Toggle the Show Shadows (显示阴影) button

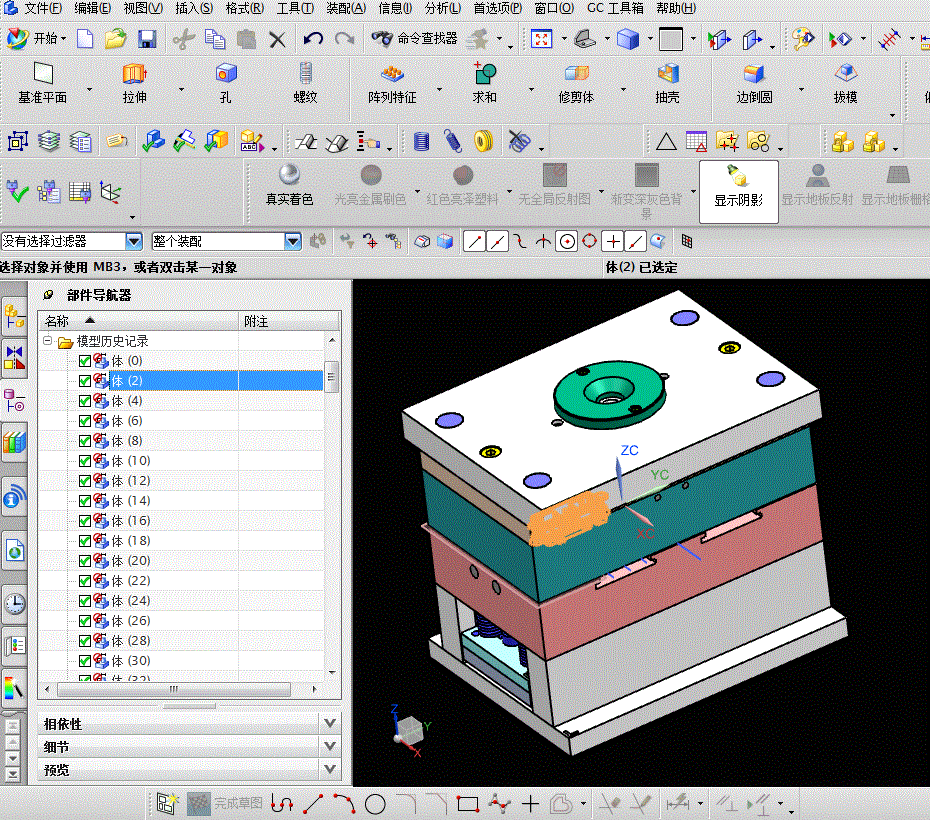738,192
